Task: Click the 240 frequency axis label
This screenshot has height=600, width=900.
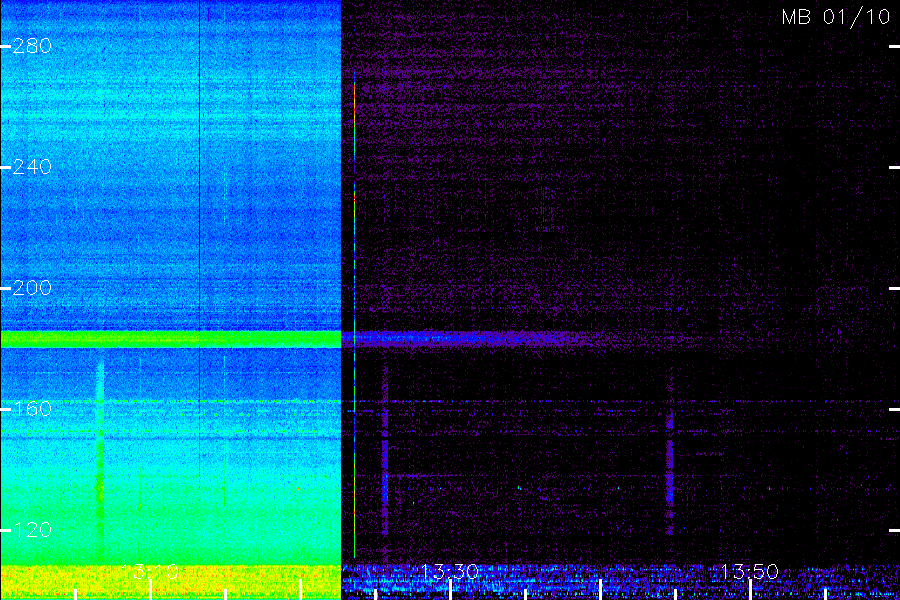Action: (x=32, y=167)
